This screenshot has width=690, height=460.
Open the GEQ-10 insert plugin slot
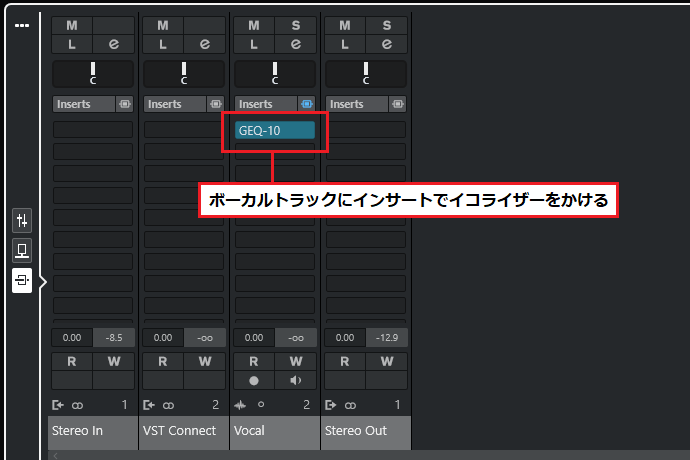coord(275,130)
